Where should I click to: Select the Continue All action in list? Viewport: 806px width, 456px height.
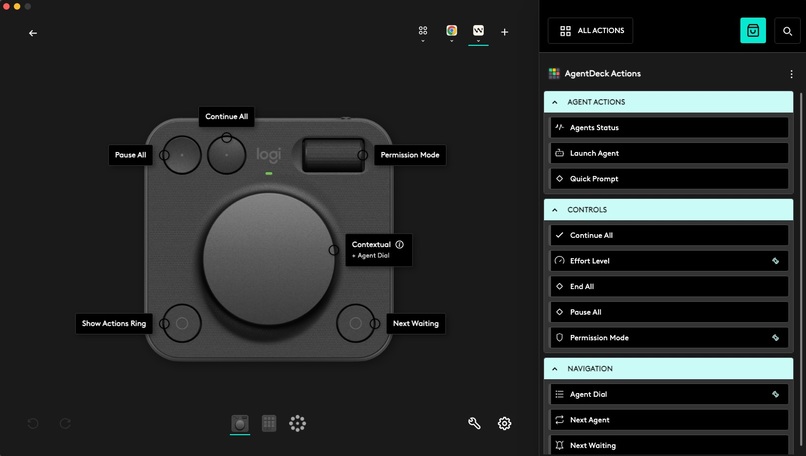[669, 235]
